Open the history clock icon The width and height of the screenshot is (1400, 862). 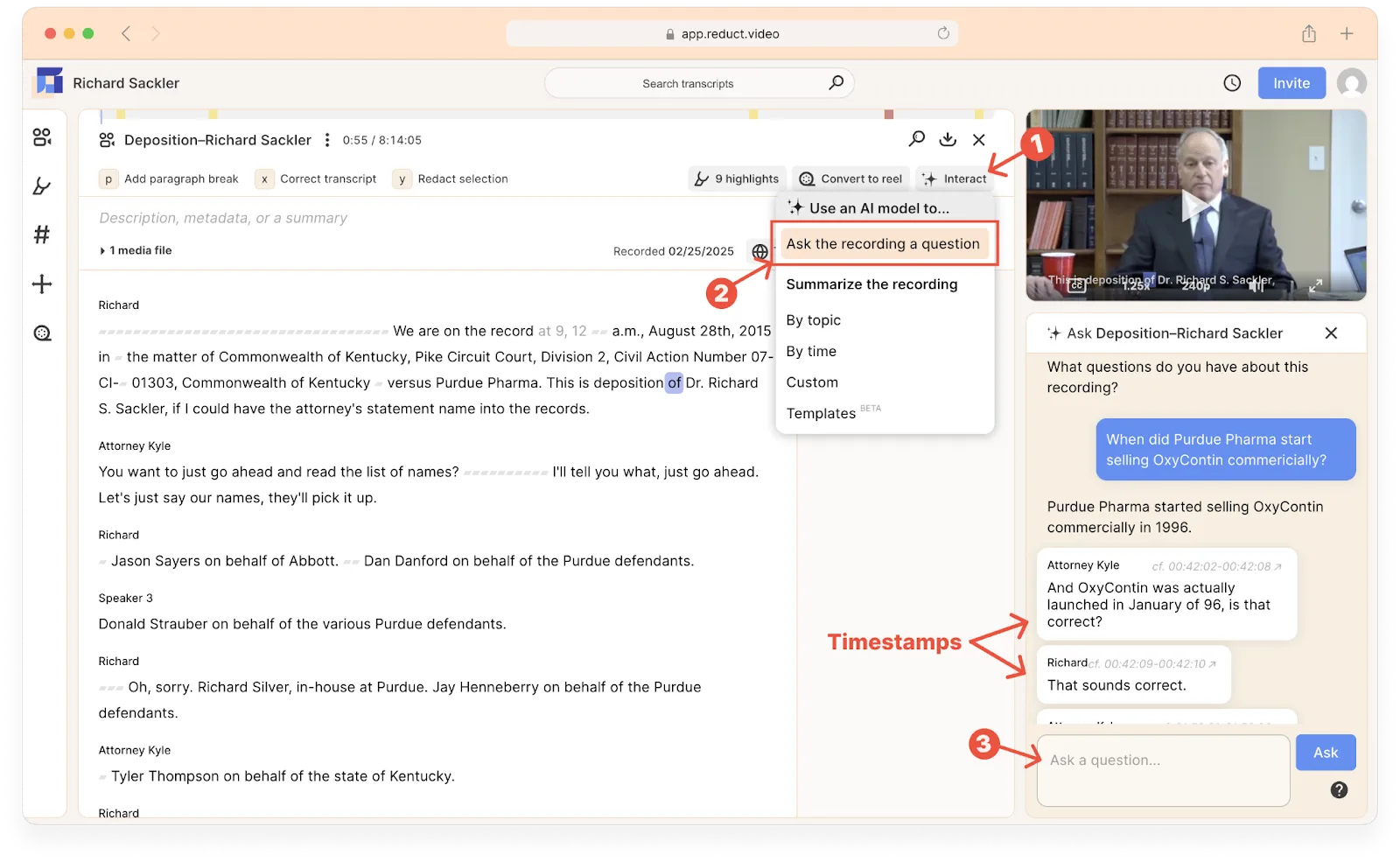click(x=1232, y=83)
